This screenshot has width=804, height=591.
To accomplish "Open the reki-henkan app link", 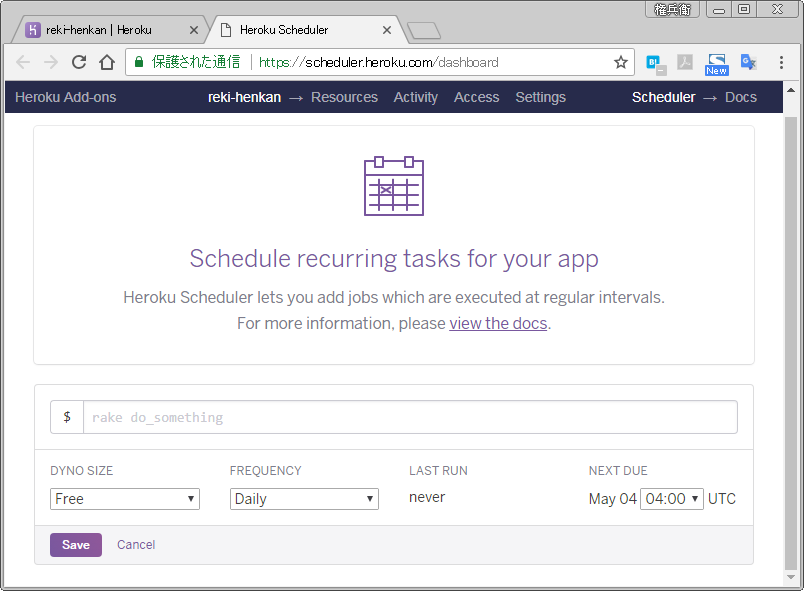I will tap(244, 97).
